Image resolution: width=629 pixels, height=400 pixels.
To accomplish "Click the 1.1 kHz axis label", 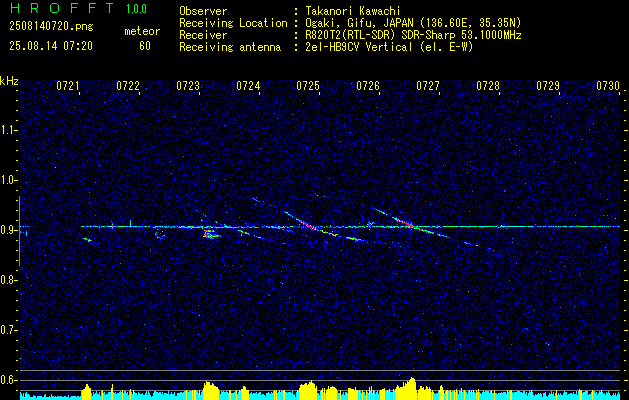I will point(9,130).
